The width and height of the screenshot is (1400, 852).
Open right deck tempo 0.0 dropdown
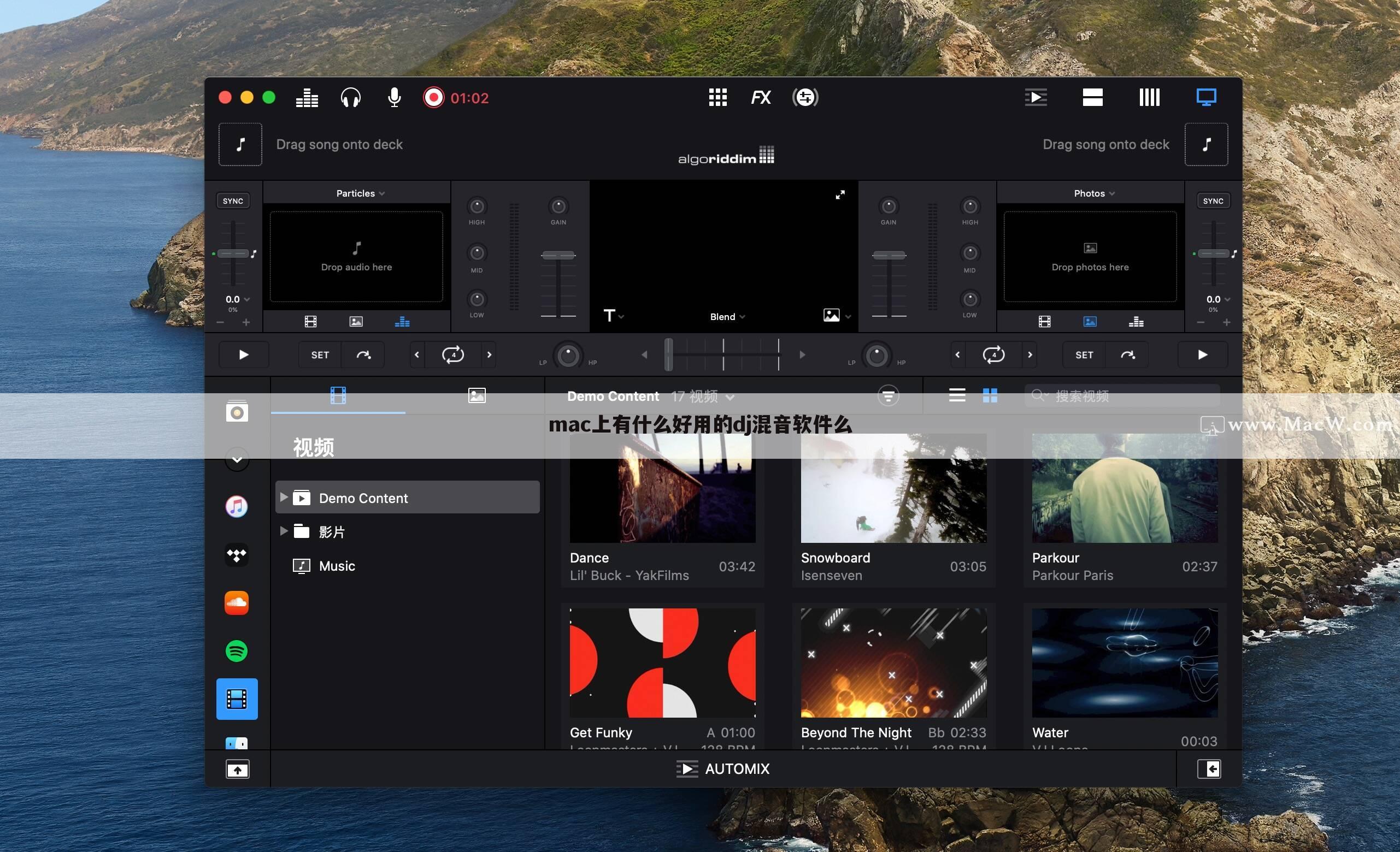point(1218,299)
